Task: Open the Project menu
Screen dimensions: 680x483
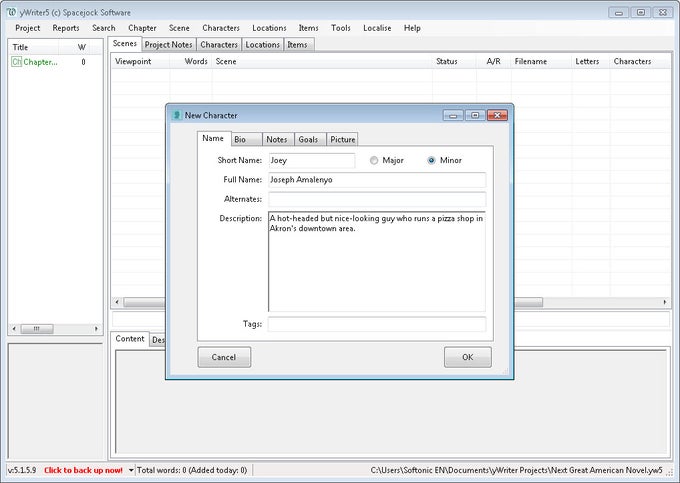Action: (27, 28)
